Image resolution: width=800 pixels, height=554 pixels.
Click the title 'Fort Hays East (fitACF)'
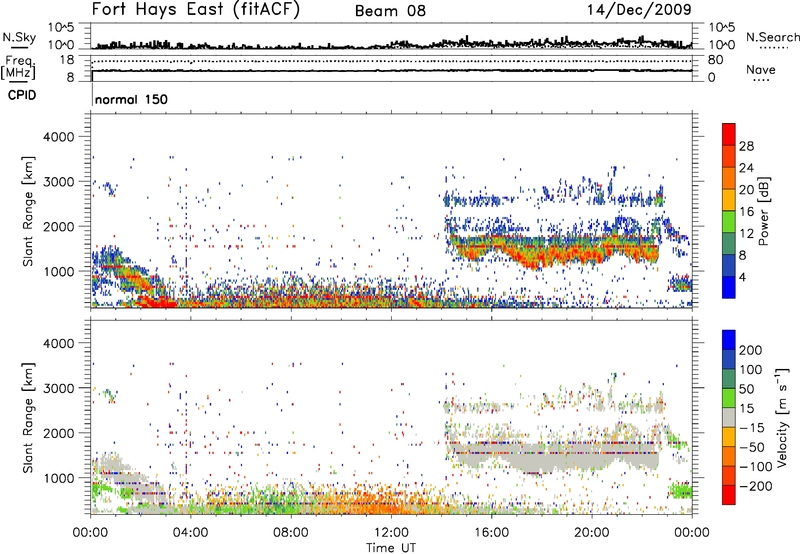click(x=195, y=9)
